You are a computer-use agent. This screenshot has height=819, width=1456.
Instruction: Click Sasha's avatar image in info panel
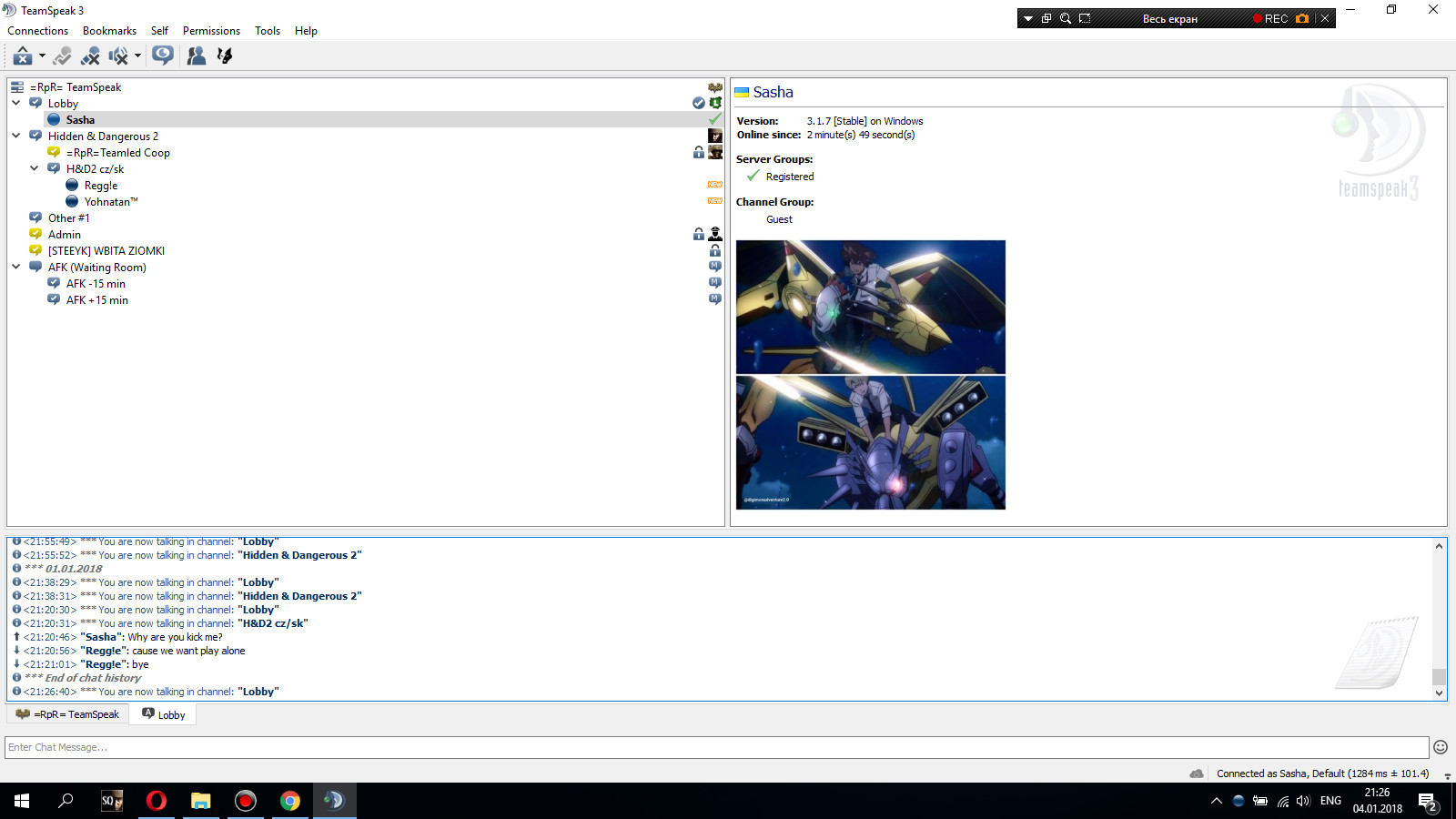pos(871,375)
